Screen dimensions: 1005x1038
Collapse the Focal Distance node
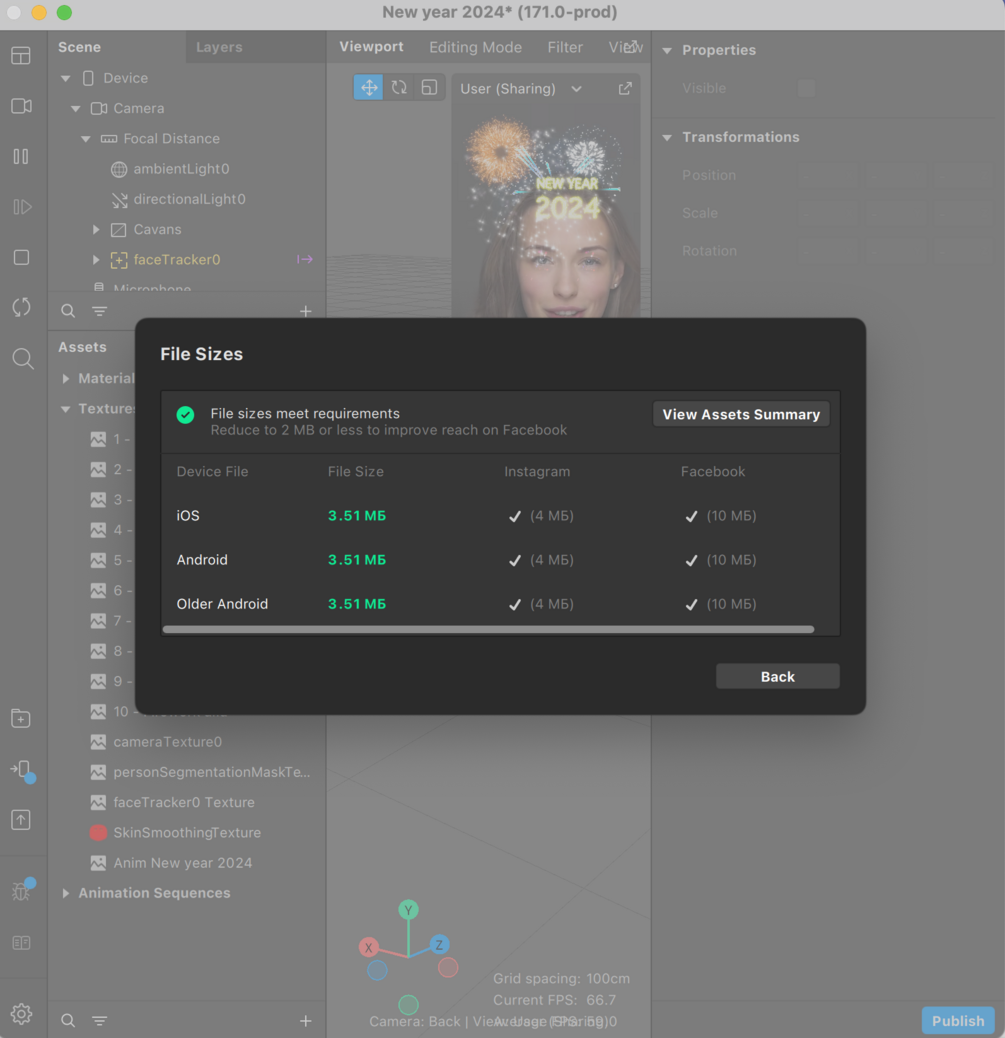pos(85,139)
